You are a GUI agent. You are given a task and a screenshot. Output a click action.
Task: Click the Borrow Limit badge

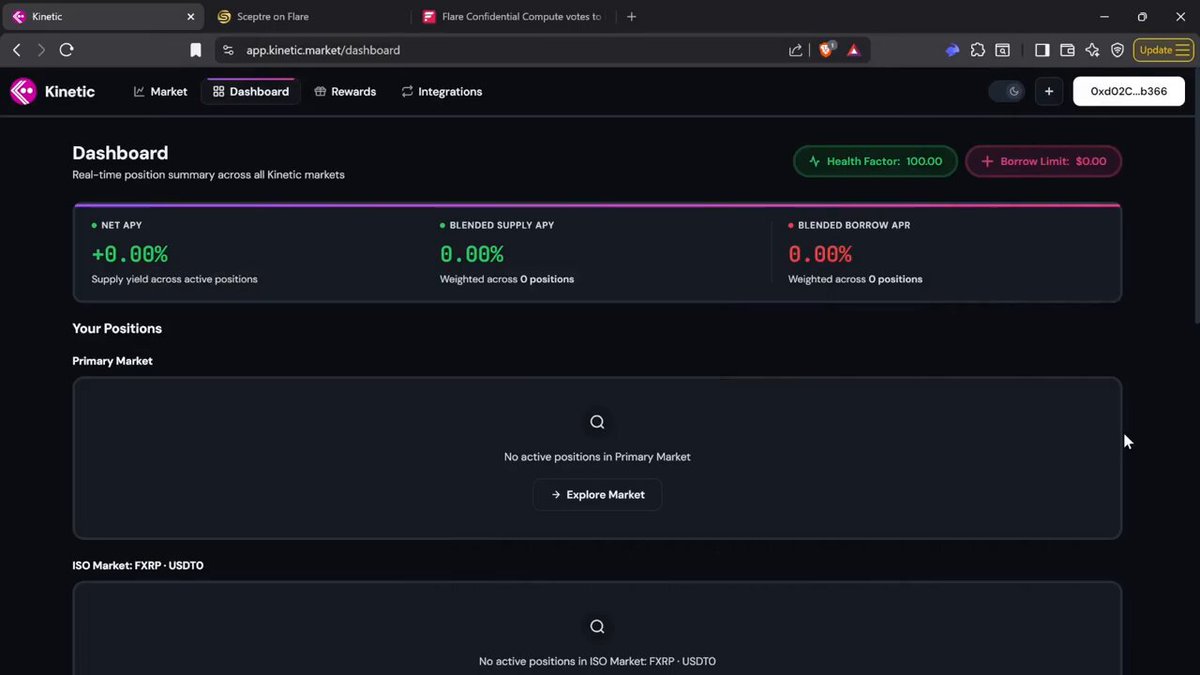pos(1043,161)
